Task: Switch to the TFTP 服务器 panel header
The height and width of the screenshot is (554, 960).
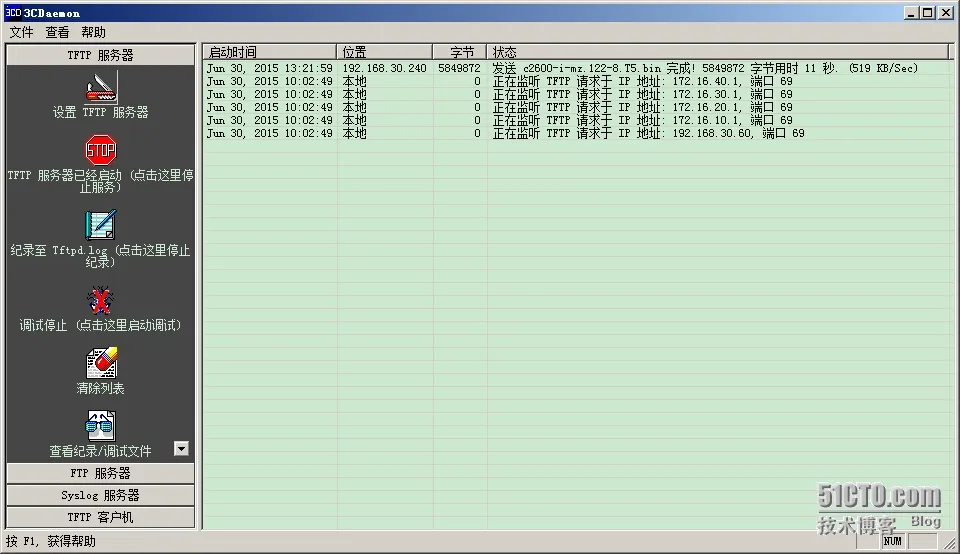Action: pos(100,55)
